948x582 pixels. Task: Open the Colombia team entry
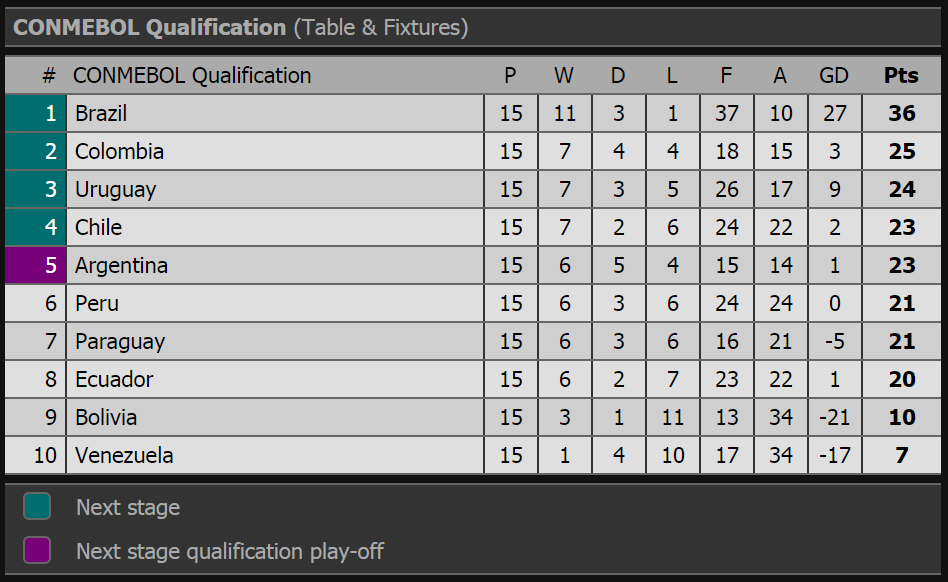point(119,152)
